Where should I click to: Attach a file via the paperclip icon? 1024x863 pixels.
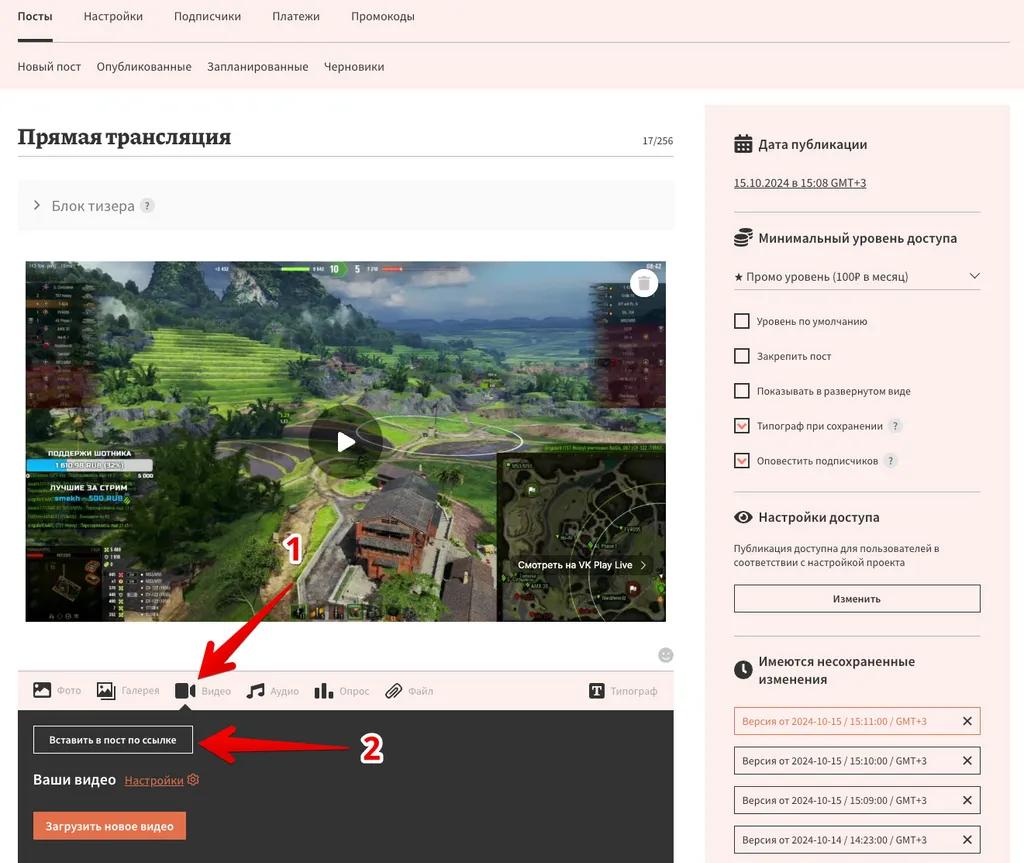click(x=393, y=690)
